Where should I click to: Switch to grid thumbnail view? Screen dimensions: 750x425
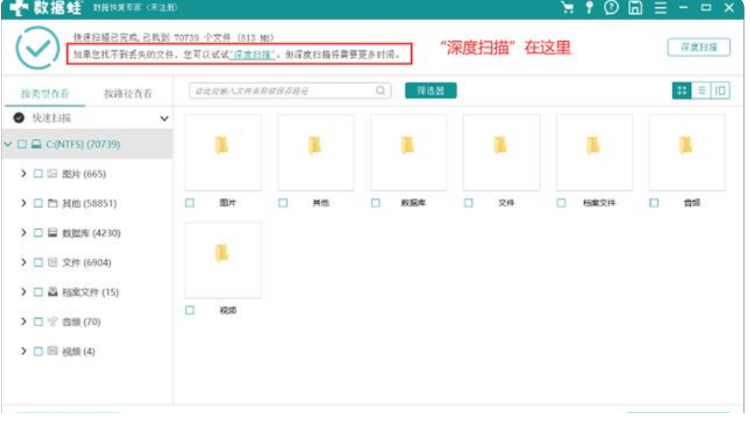point(682,91)
